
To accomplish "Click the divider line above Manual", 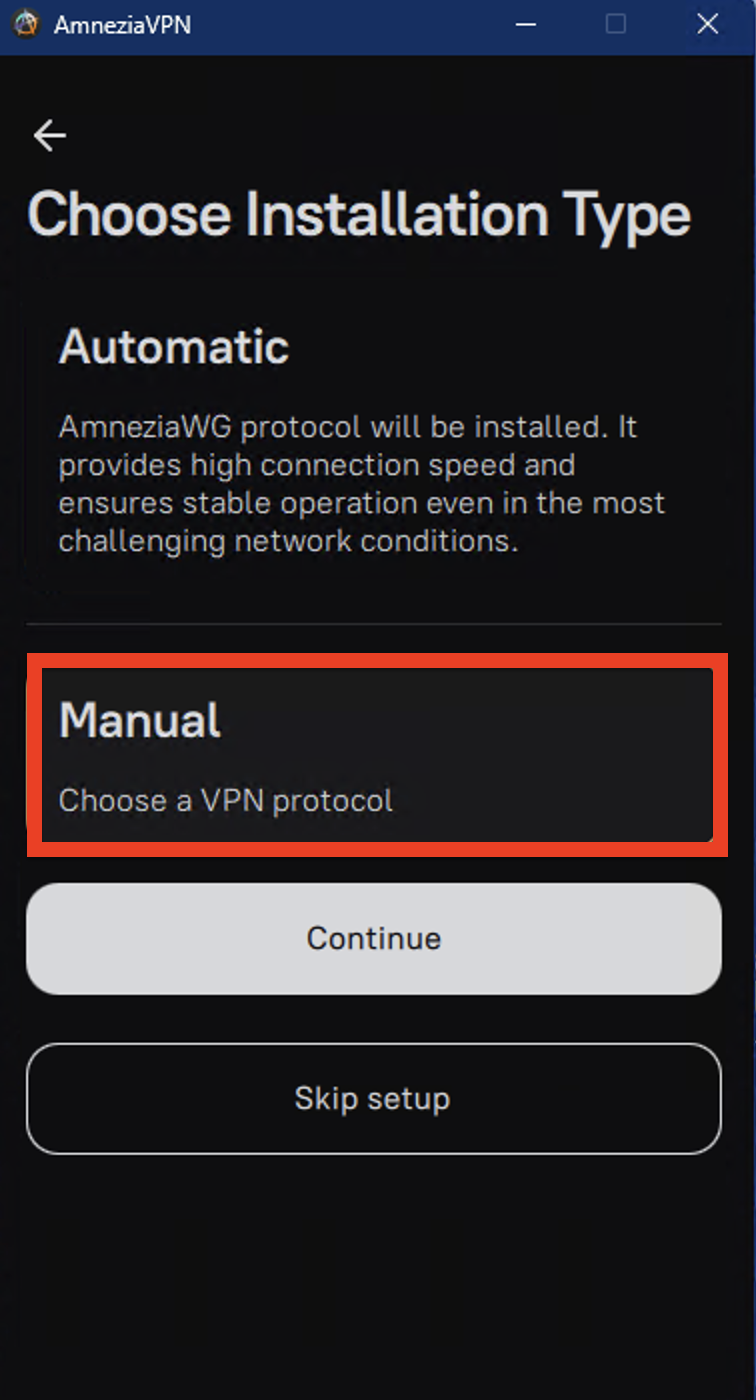I will (373, 624).
